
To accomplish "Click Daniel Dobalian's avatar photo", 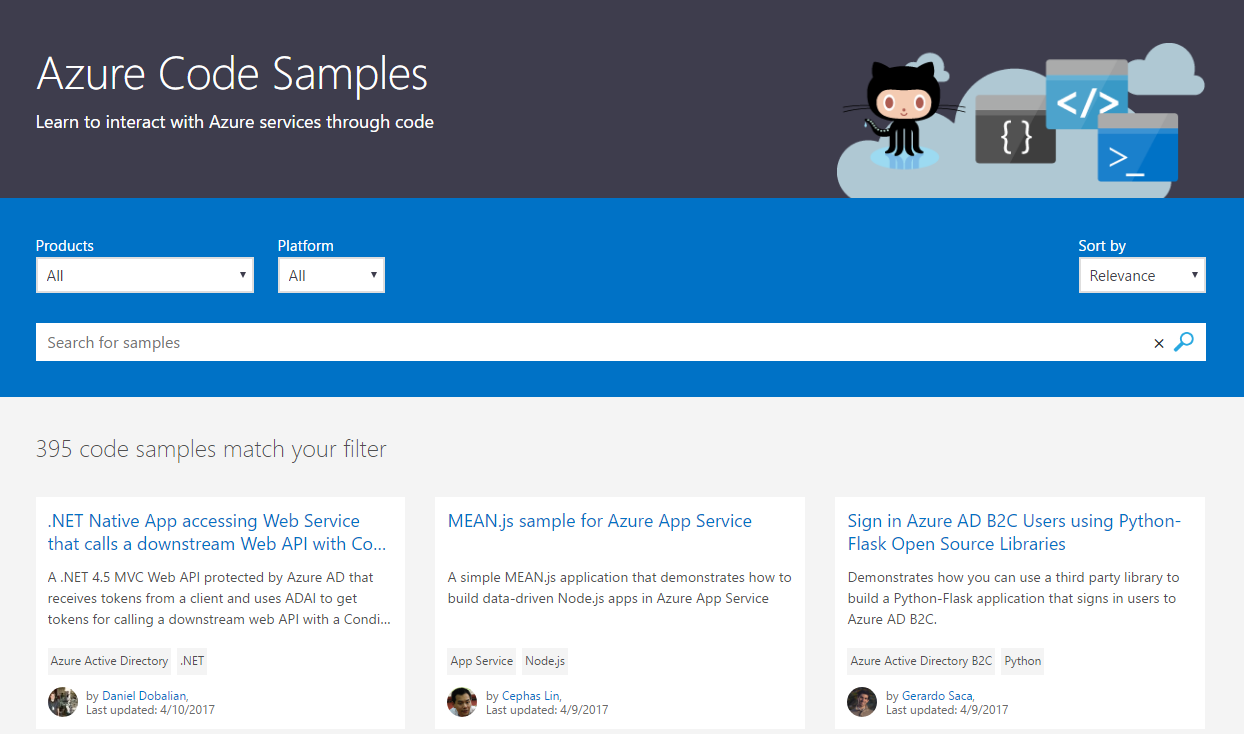I will (63, 702).
